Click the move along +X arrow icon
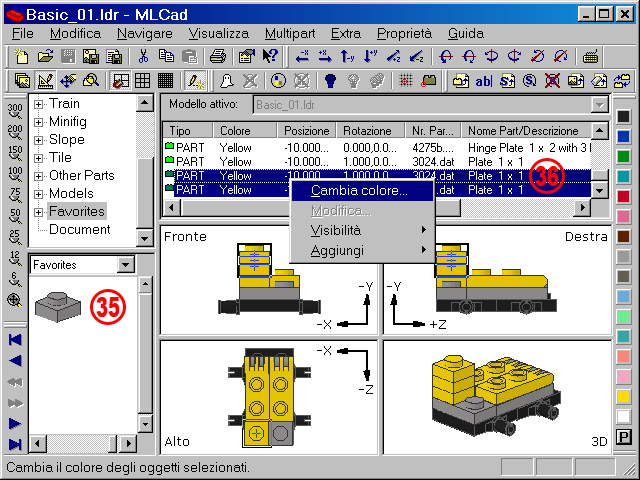The height and width of the screenshot is (480, 640). pos(325,56)
